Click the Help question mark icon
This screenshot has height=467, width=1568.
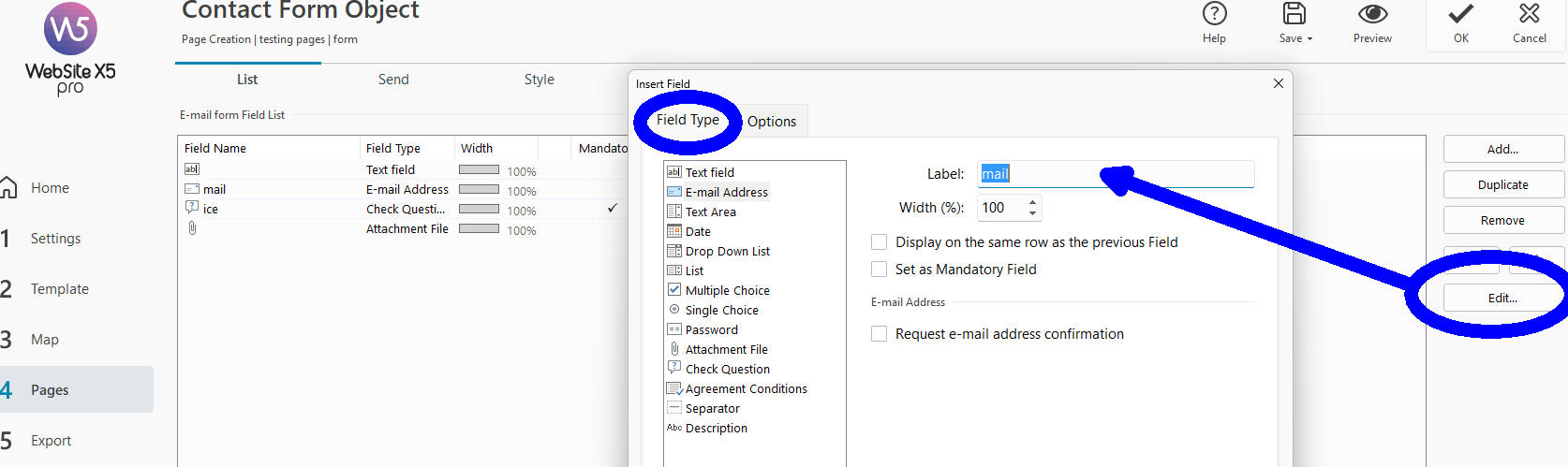tap(1214, 14)
